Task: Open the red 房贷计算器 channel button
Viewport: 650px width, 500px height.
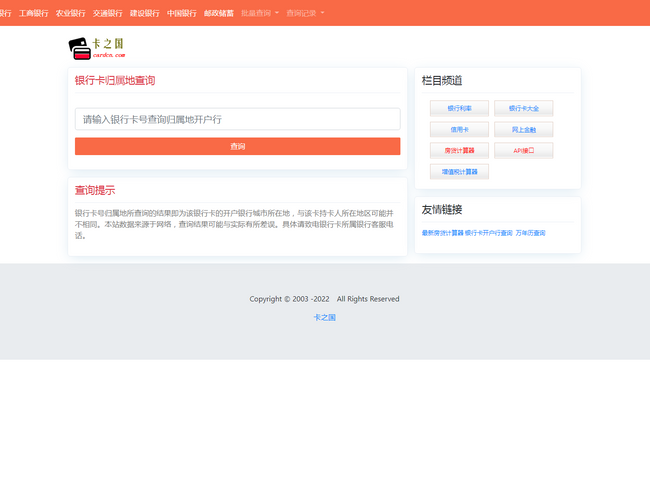Action: 459,150
